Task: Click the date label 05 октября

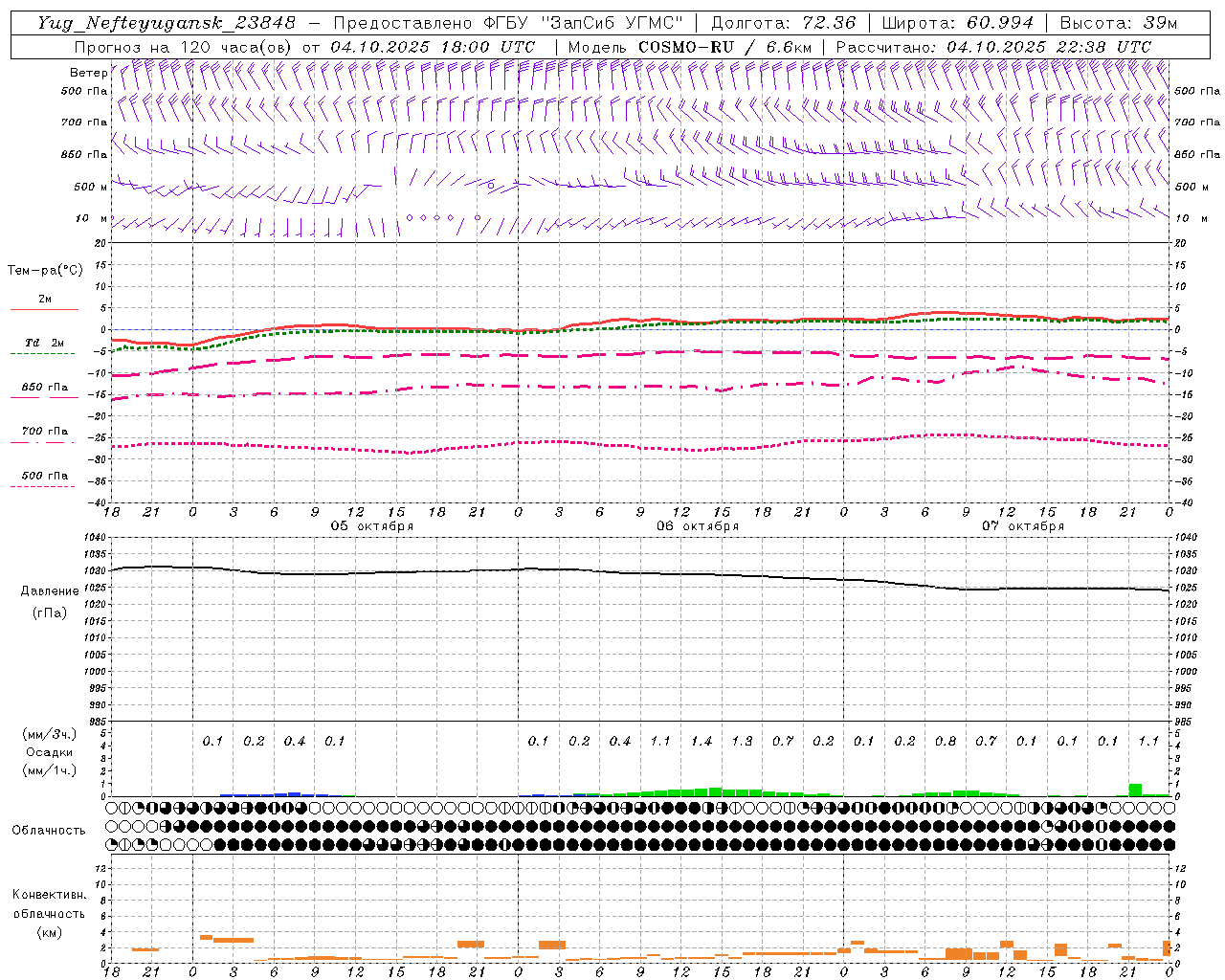Action: click(372, 526)
